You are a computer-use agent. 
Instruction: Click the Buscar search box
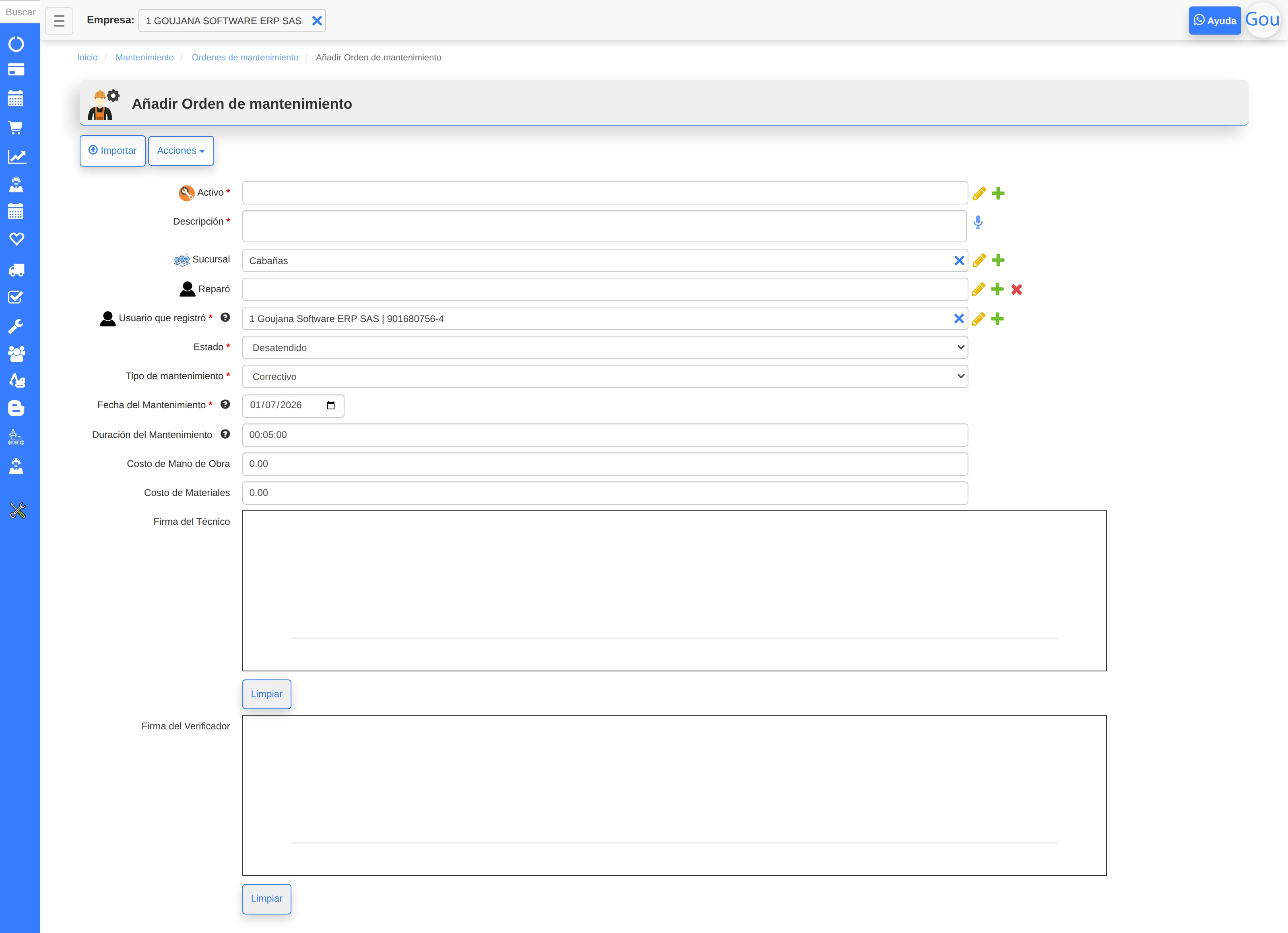21,12
